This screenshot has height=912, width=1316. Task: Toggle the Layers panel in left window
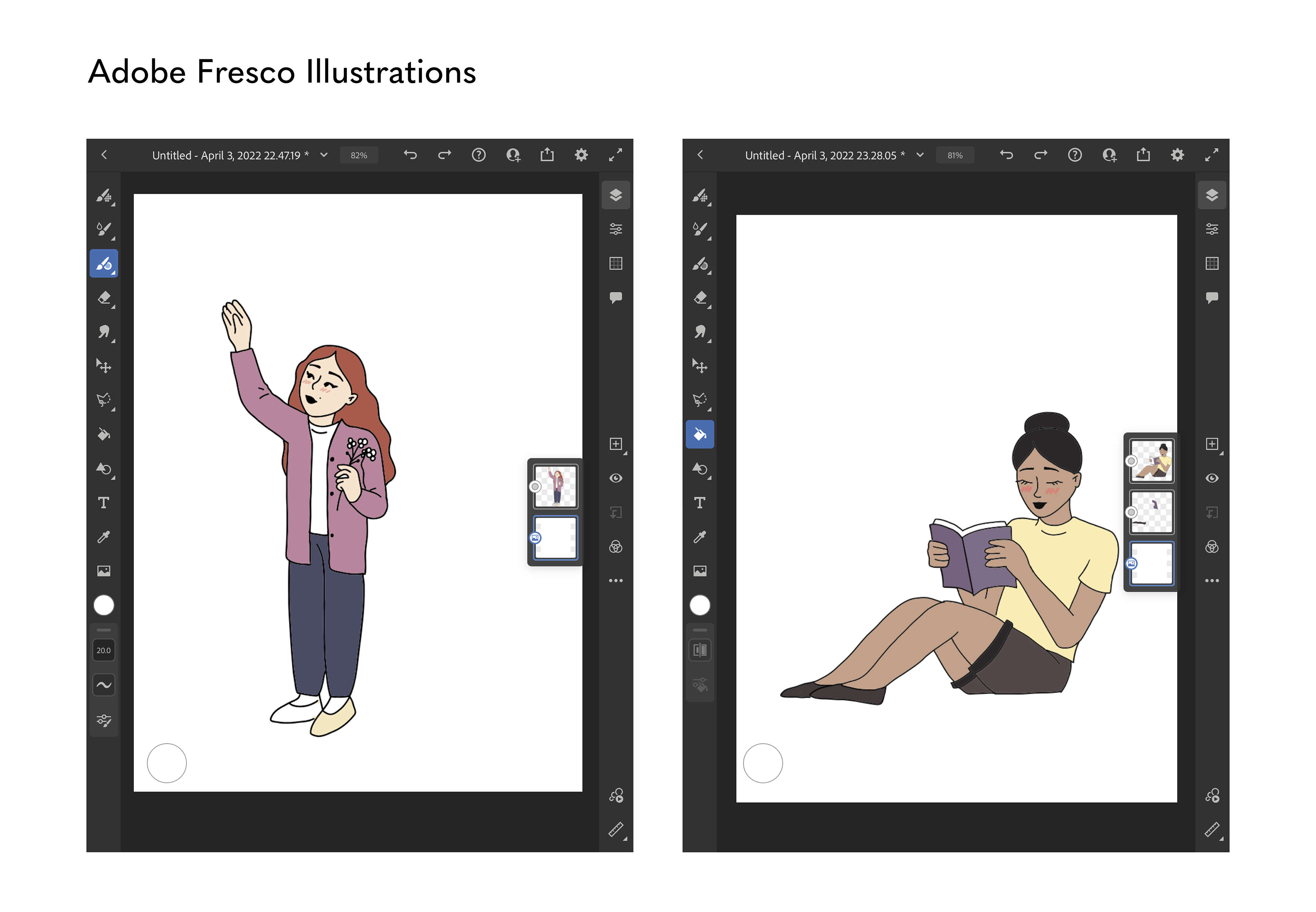pyautogui.click(x=616, y=195)
